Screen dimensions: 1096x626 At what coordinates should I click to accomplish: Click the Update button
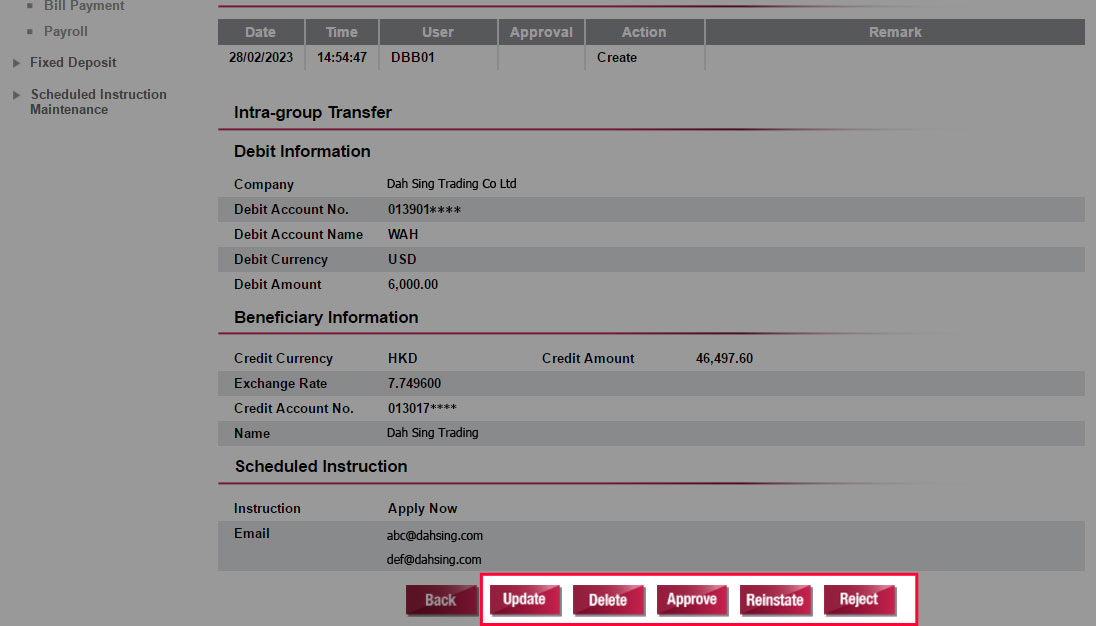(x=524, y=599)
